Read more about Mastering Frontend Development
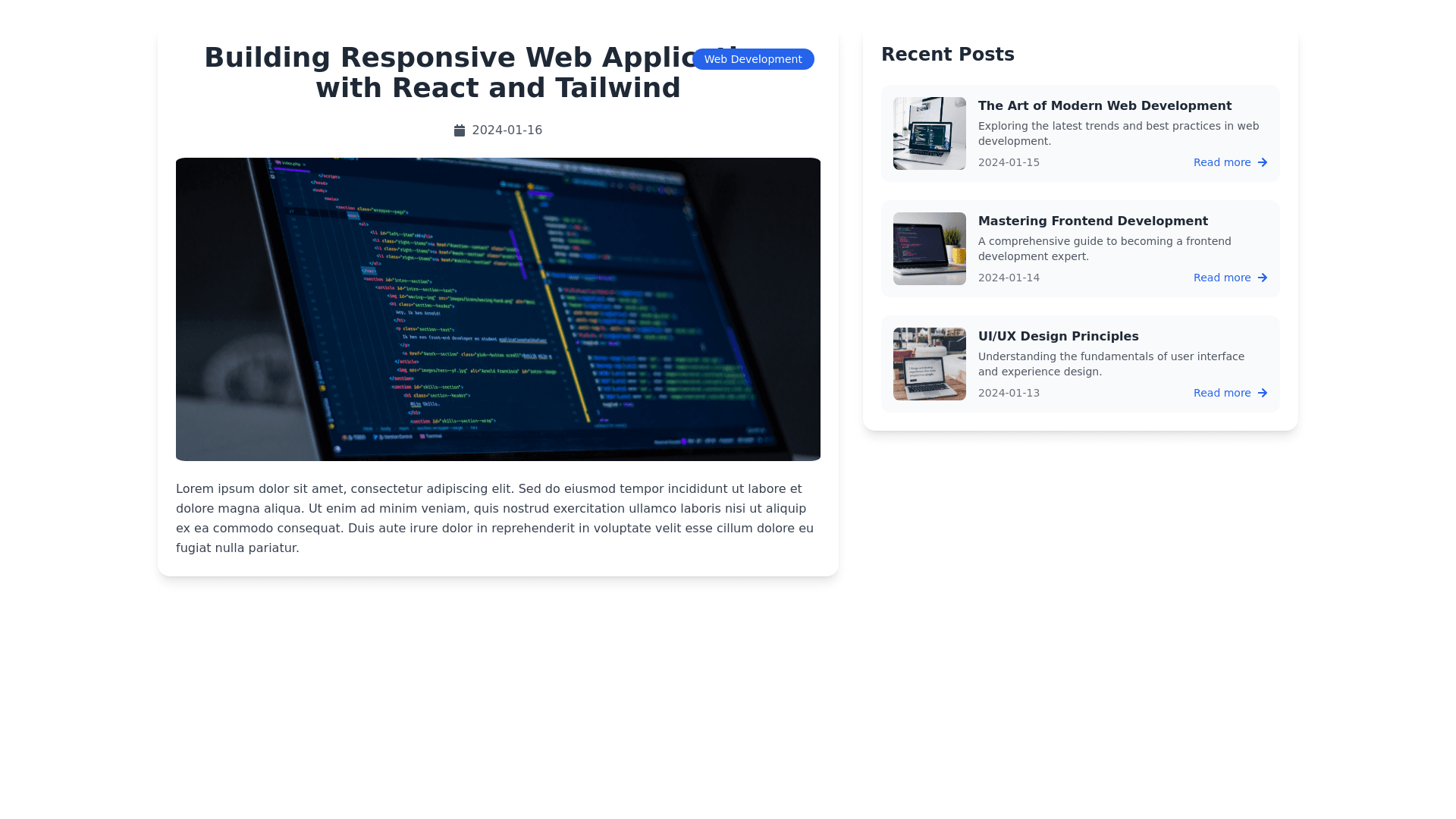 coord(1222,278)
